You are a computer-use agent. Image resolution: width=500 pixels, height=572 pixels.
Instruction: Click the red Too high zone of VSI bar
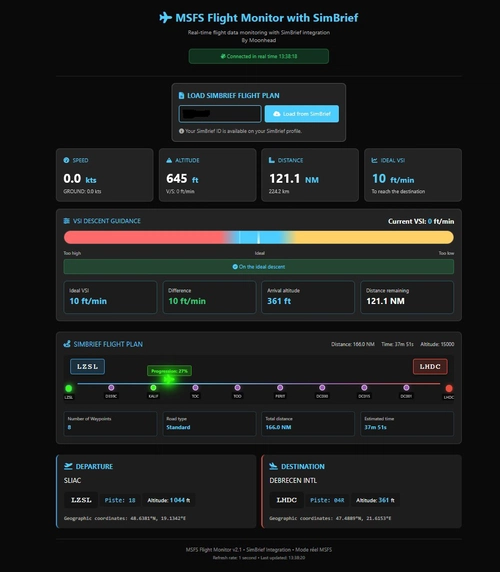click(143, 237)
